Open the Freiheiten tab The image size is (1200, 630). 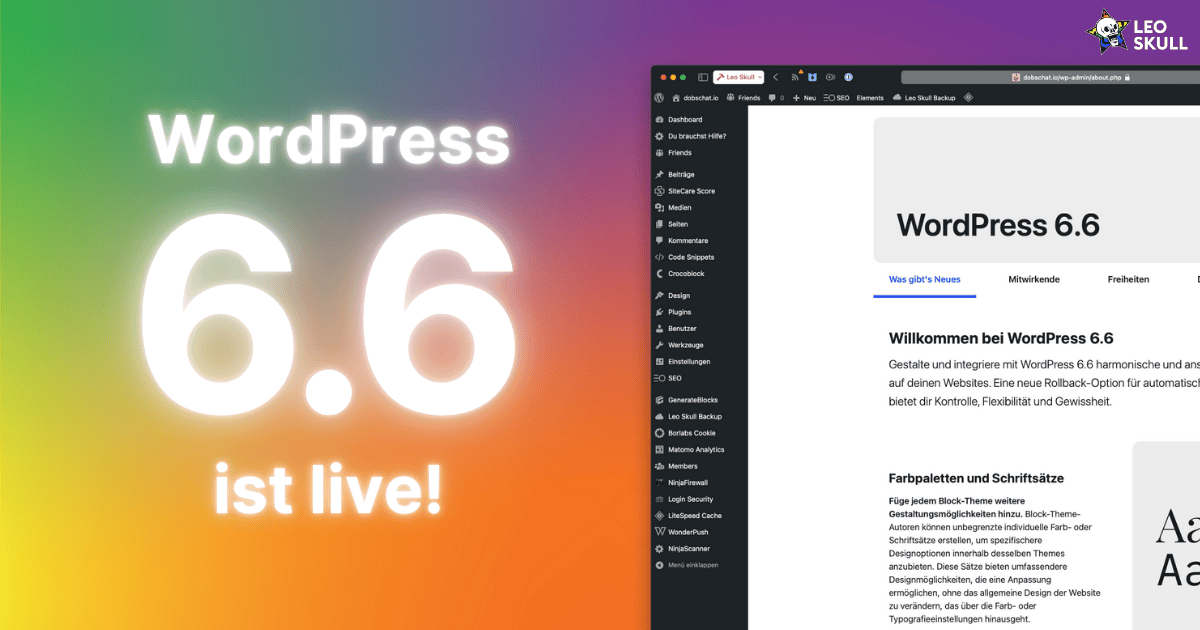pyautogui.click(x=1128, y=279)
